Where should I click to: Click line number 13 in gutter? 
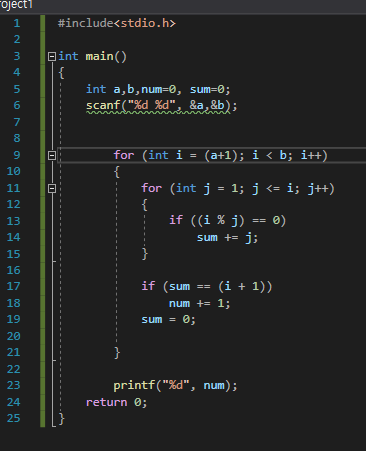[x=13, y=221]
